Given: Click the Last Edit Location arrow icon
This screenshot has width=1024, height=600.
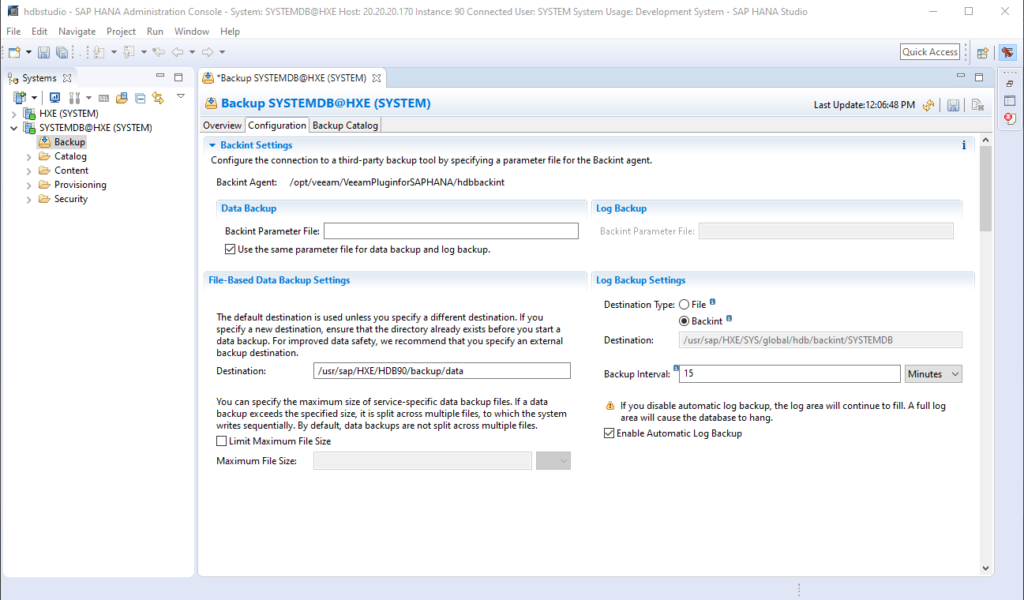Looking at the screenshot, I should click(158, 52).
